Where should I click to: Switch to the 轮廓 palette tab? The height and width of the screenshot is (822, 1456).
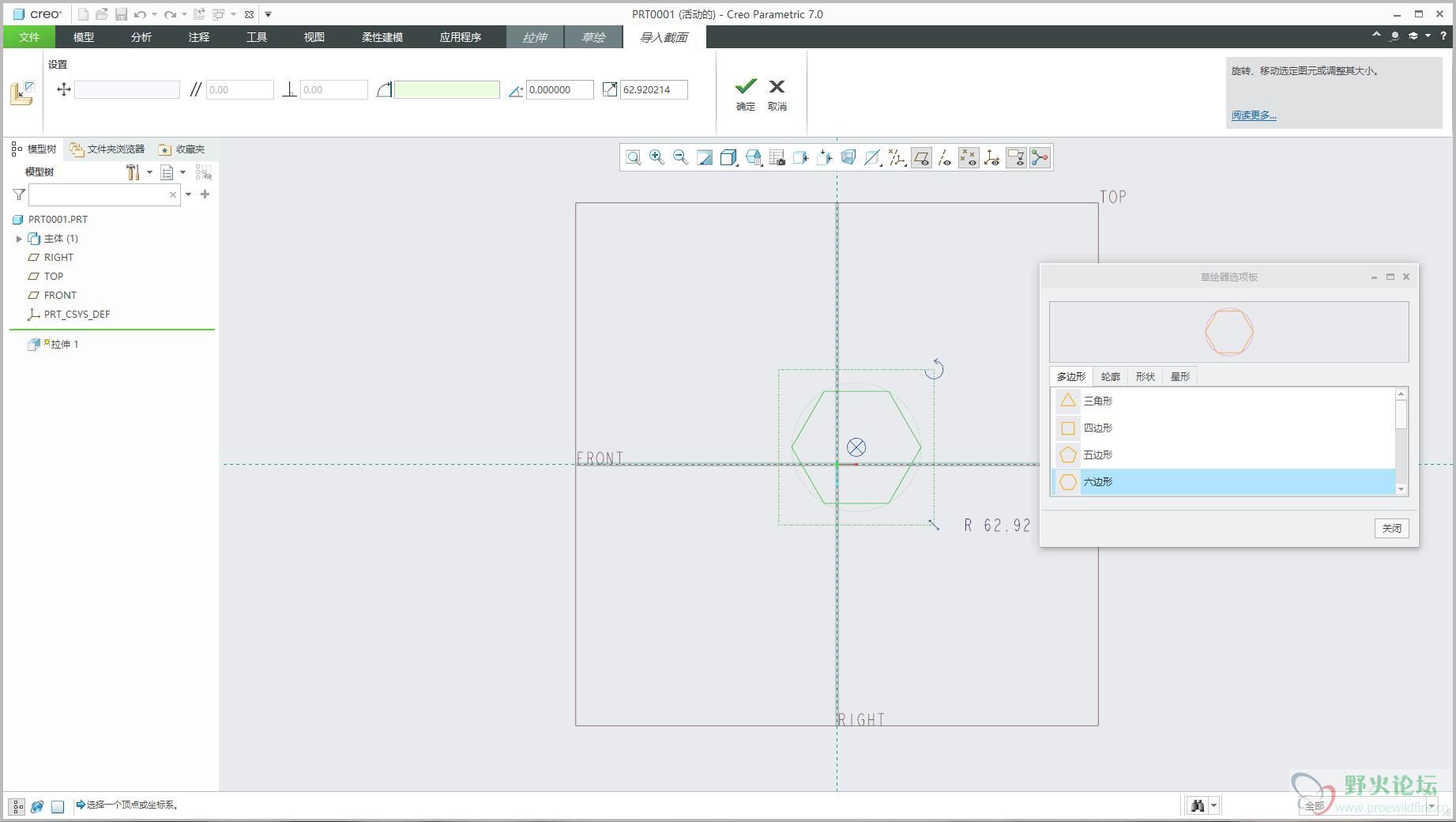coord(1111,377)
